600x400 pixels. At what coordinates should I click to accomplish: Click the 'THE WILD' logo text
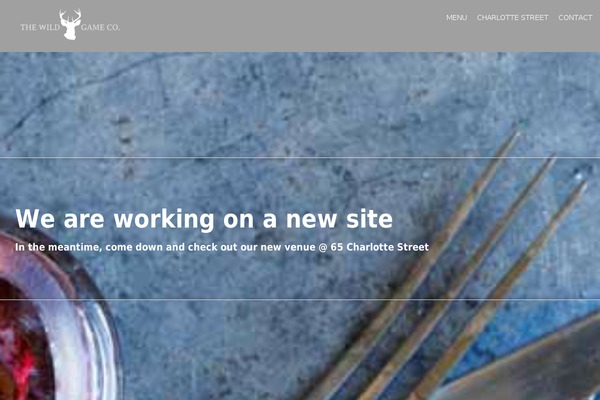(x=40, y=27)
